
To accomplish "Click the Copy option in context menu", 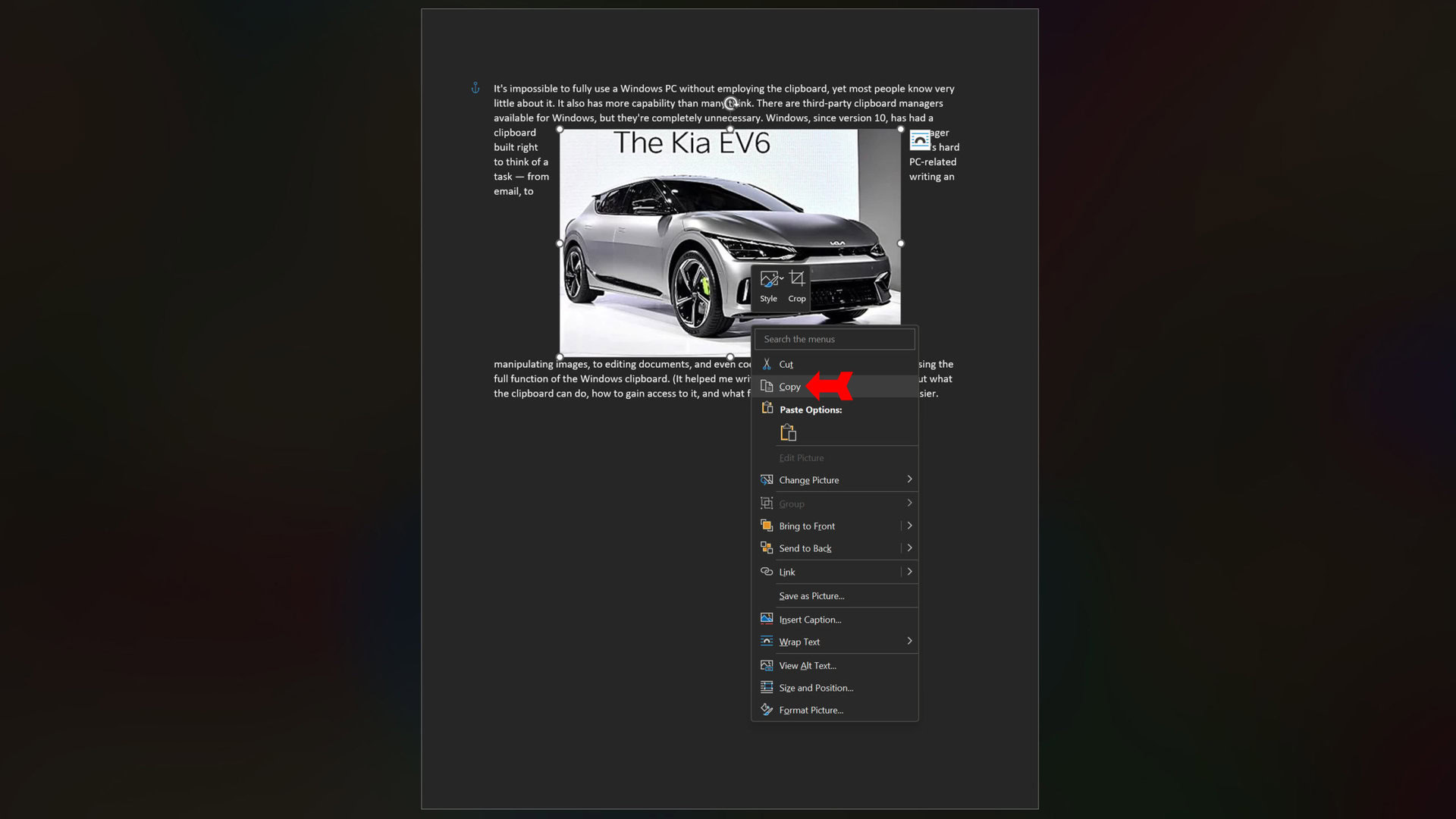I will click(x=790, y=386).
